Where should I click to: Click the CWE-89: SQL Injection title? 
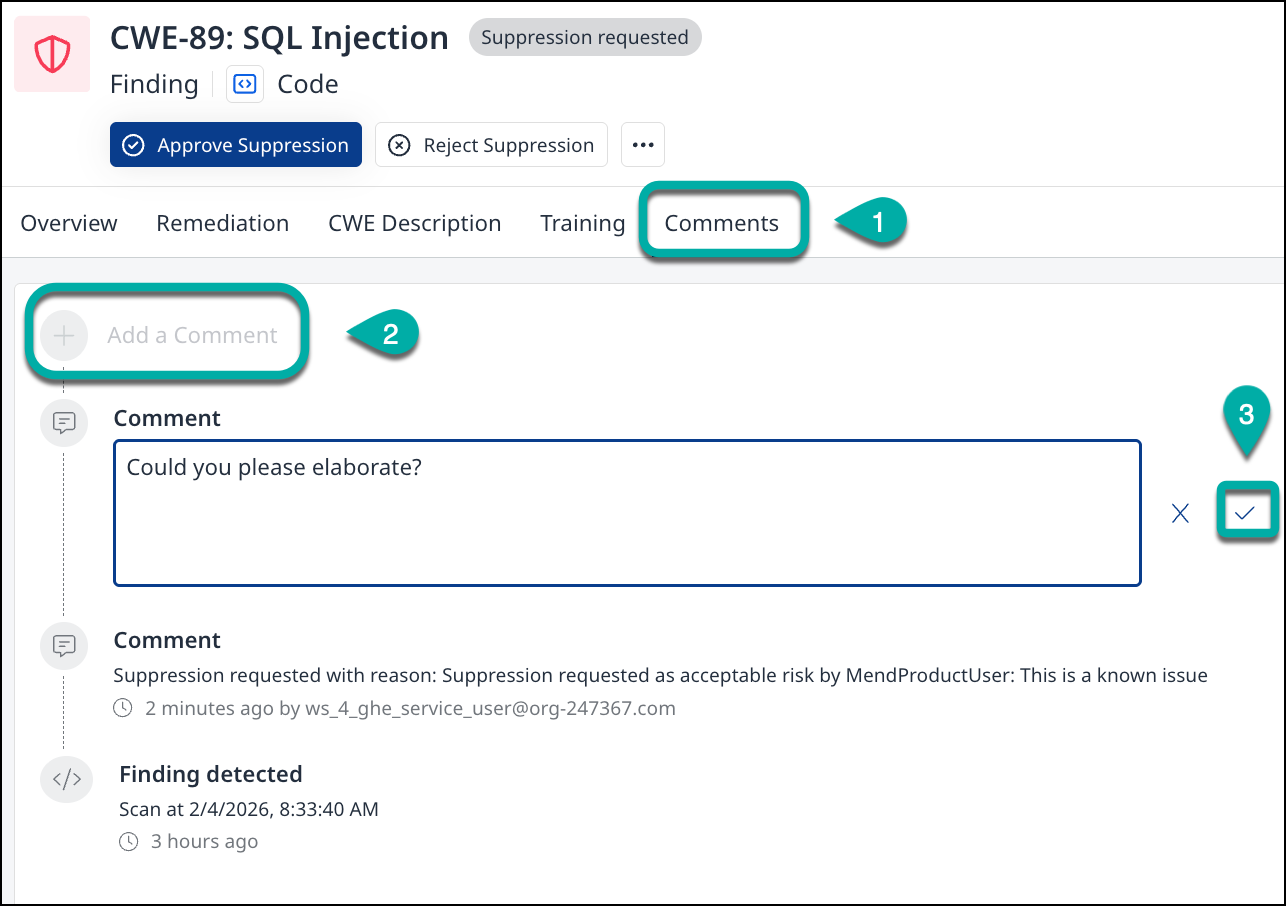point(279,38)
